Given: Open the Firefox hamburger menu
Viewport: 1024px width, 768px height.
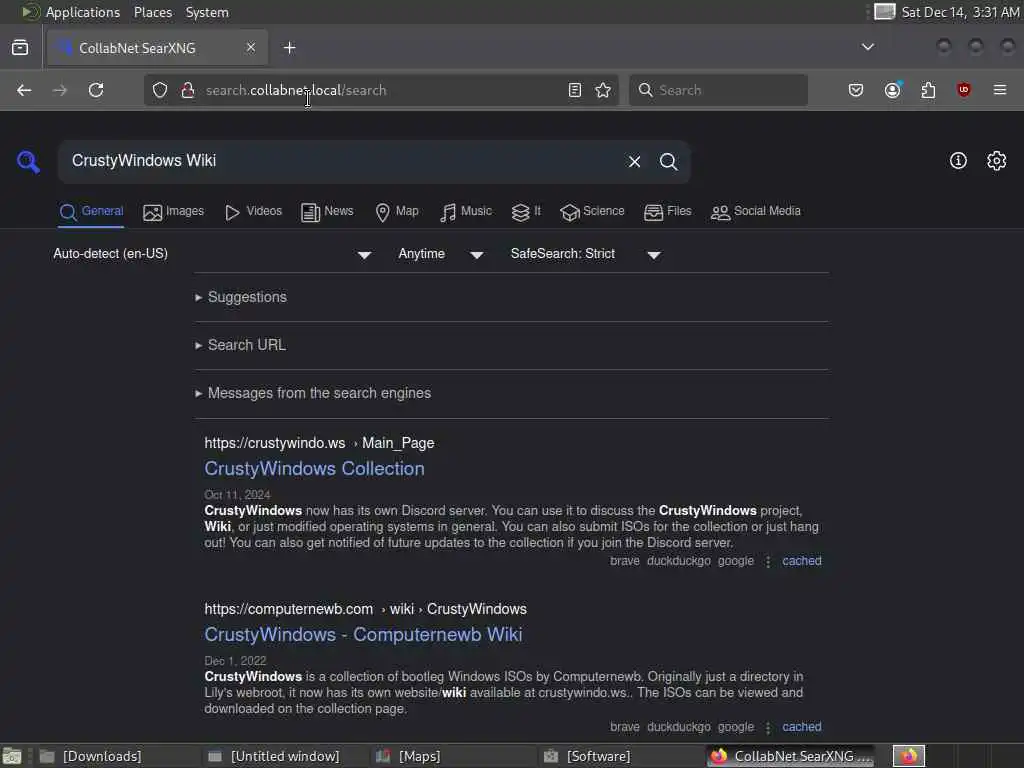Looking at the screenshot, I should click(1000, 90).
